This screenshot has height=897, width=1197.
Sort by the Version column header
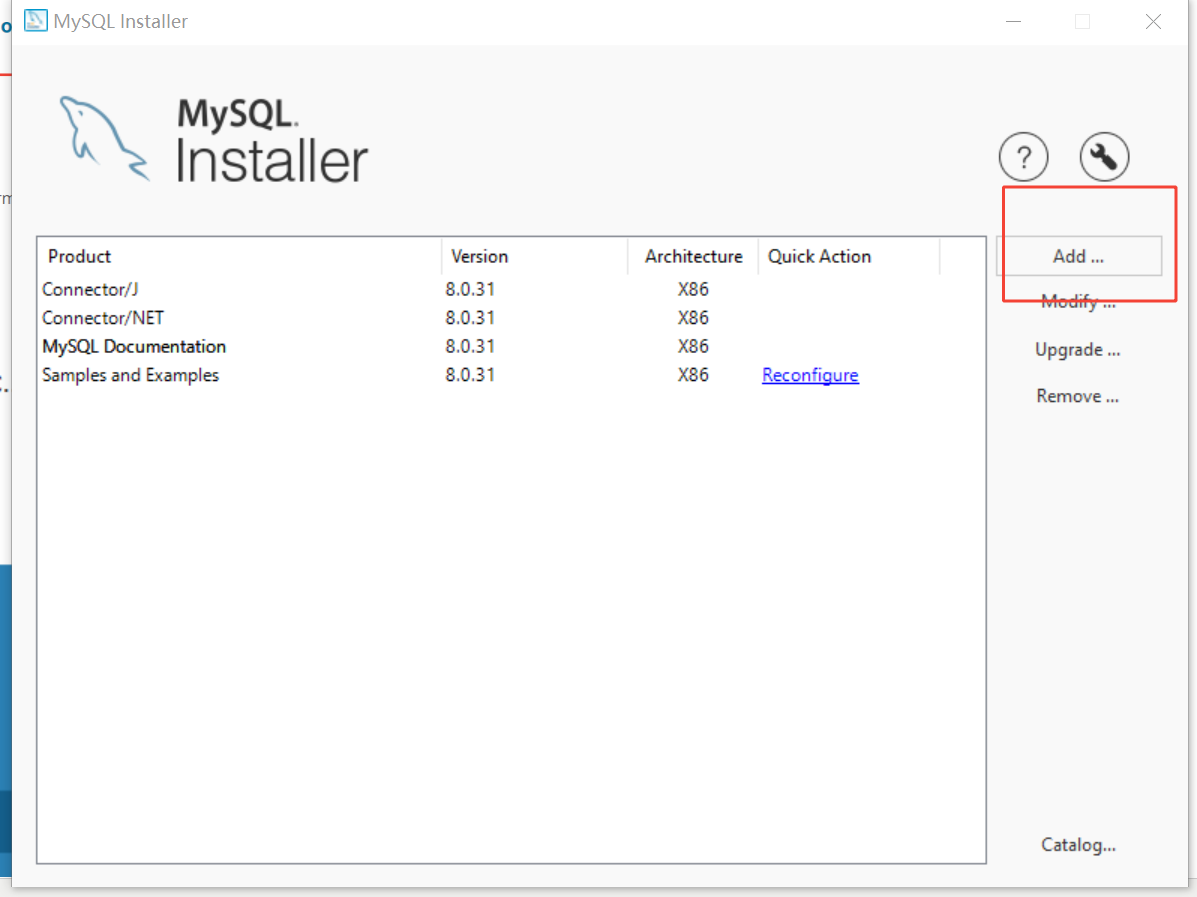pyautogui.click(x=534, y=257)
